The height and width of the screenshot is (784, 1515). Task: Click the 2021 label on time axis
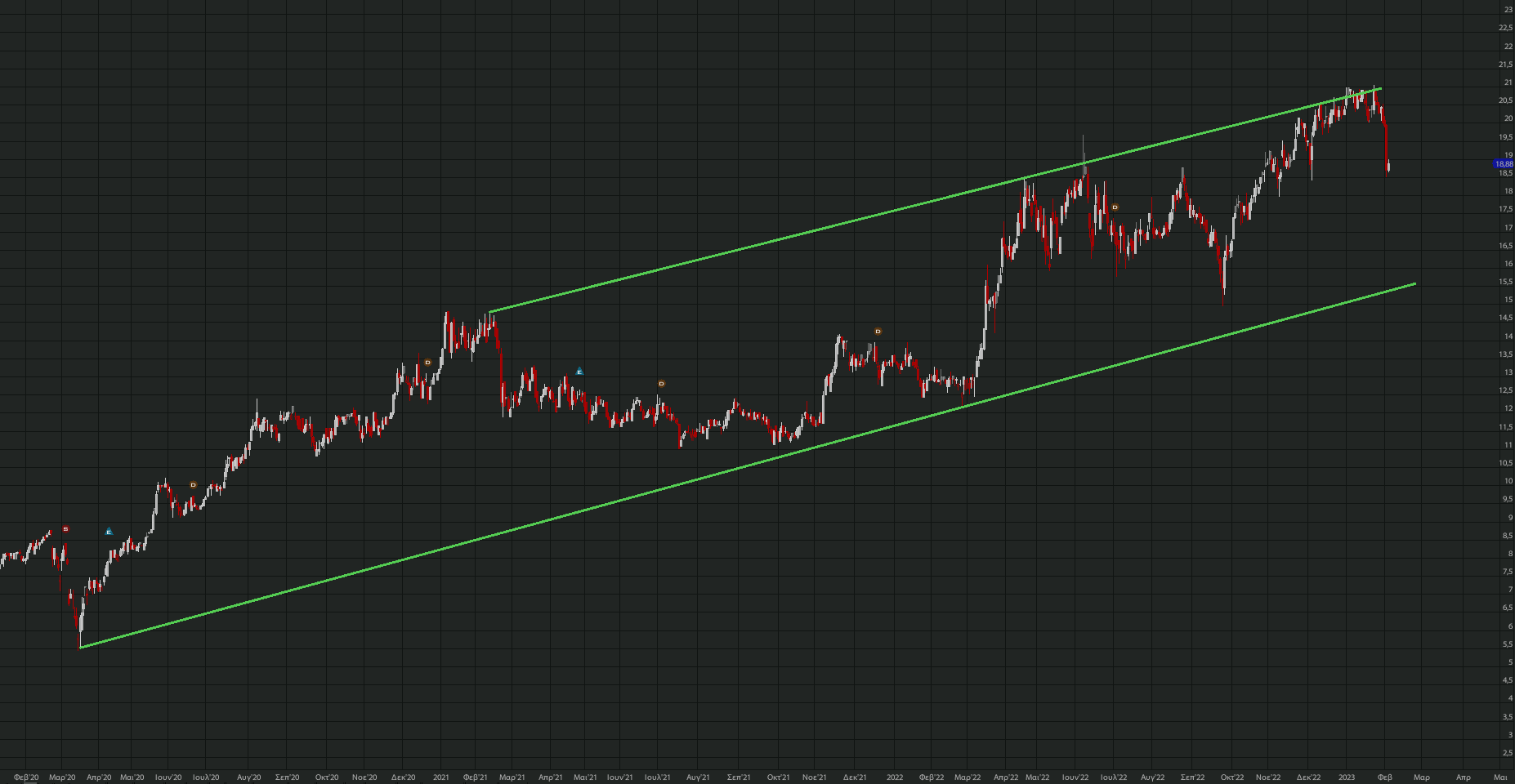click(x=441, y=777)
